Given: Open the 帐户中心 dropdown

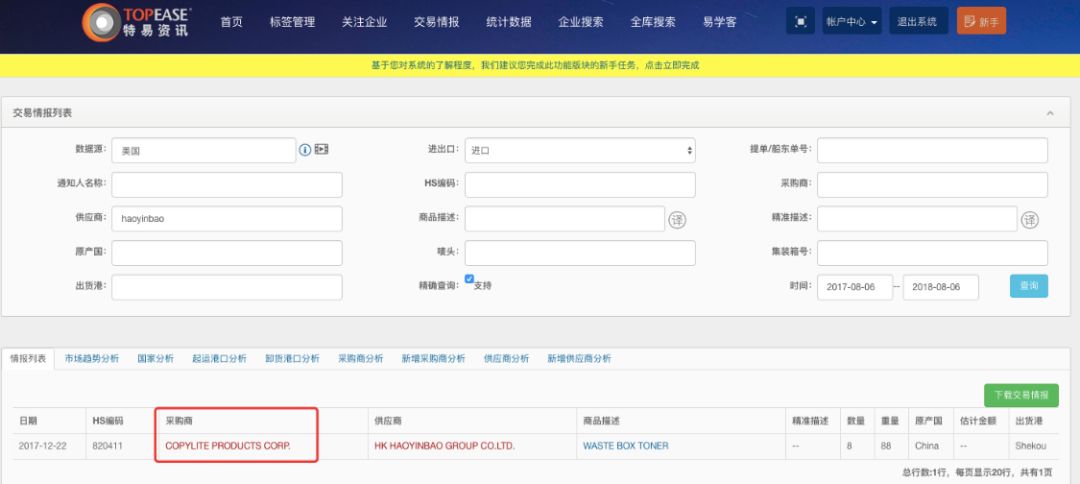Looking at the screenshot, I should point(852,21).
